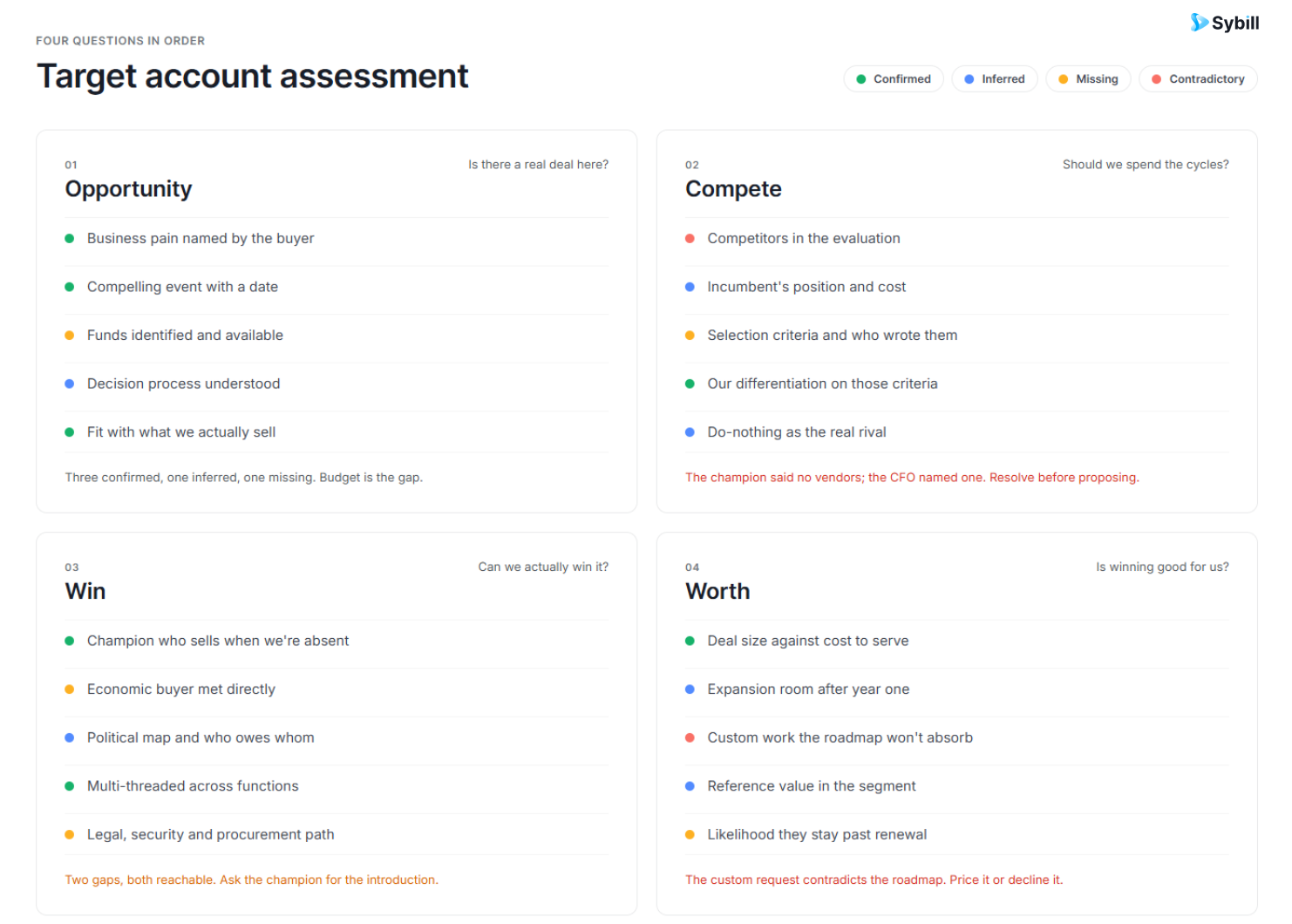
Task: Click the Compete card heading
Action: tap(733, 189)
